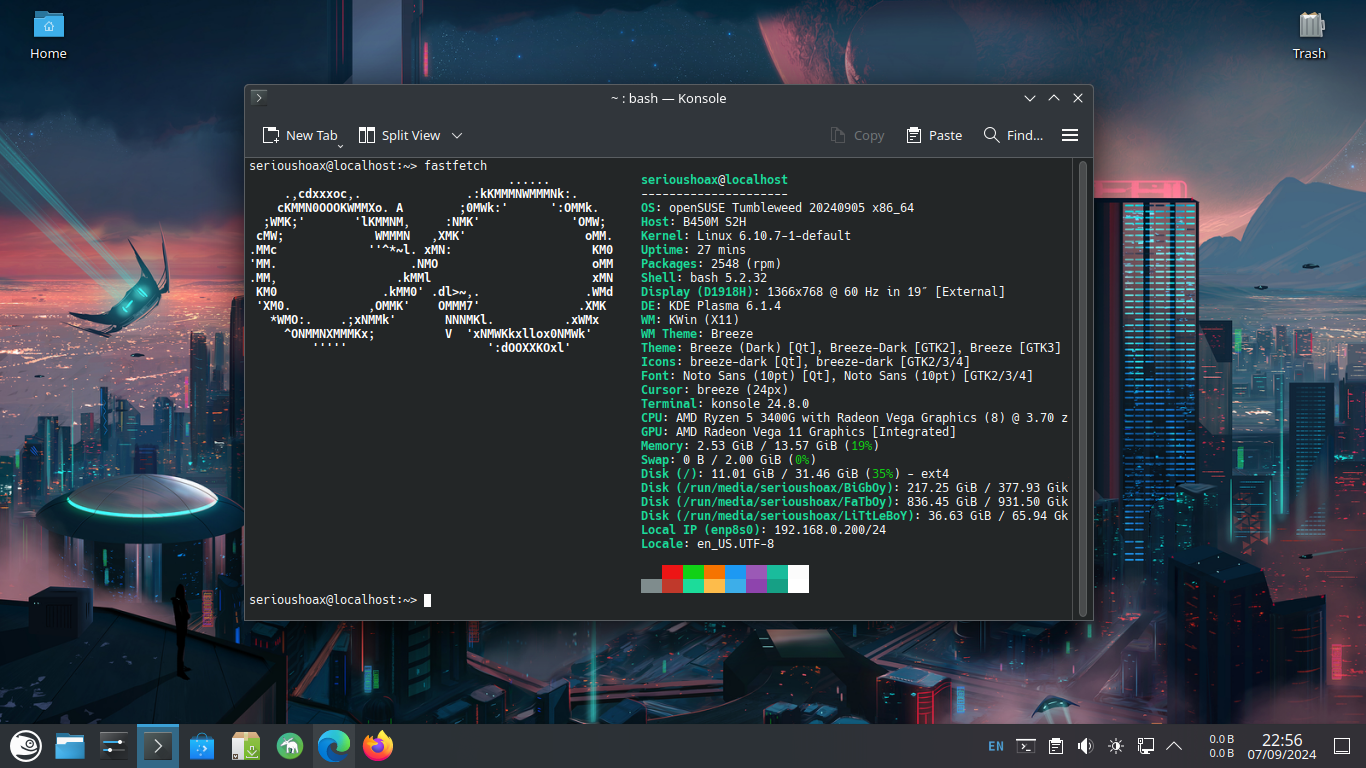Viewport: 1366px width, 768px height.
Task: Launch Firefox from the taskbar
Action: coord(378,746)
